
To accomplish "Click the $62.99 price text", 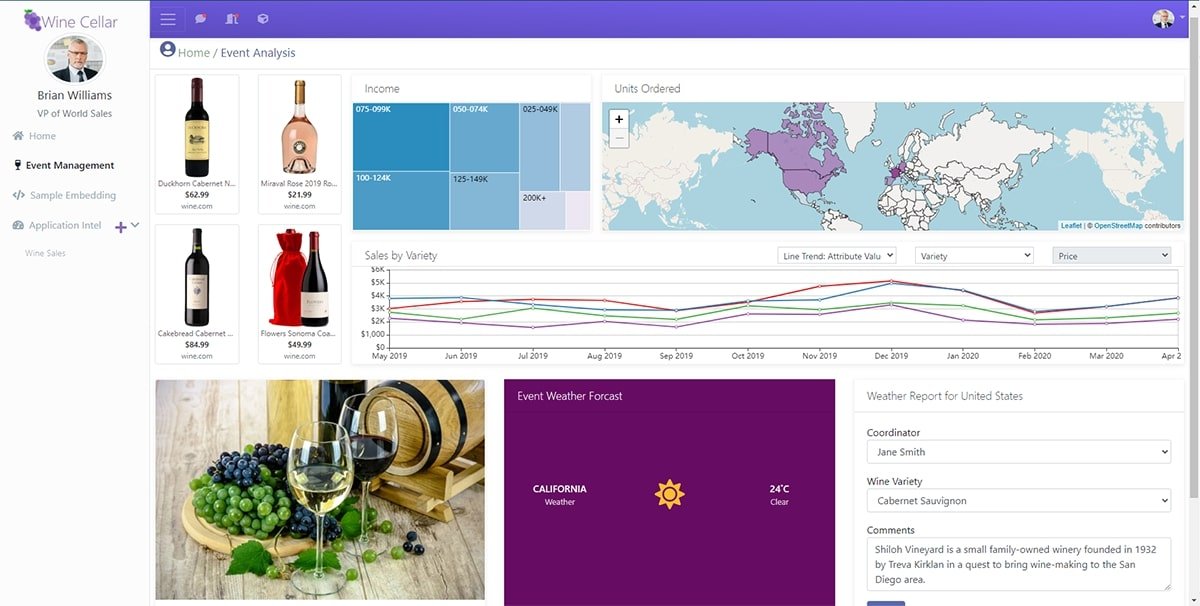I will 197,195.
